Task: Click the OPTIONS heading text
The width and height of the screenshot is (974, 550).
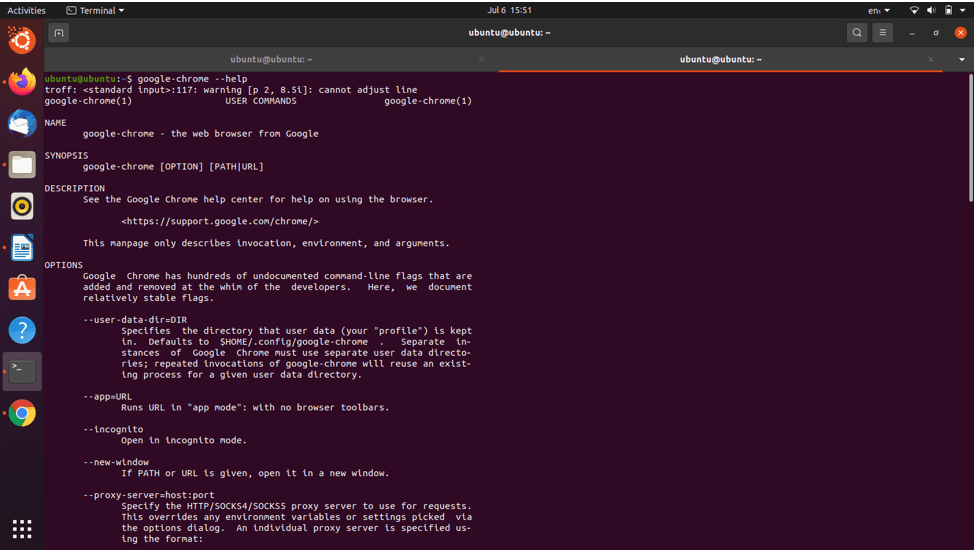Action: [63, 265]
